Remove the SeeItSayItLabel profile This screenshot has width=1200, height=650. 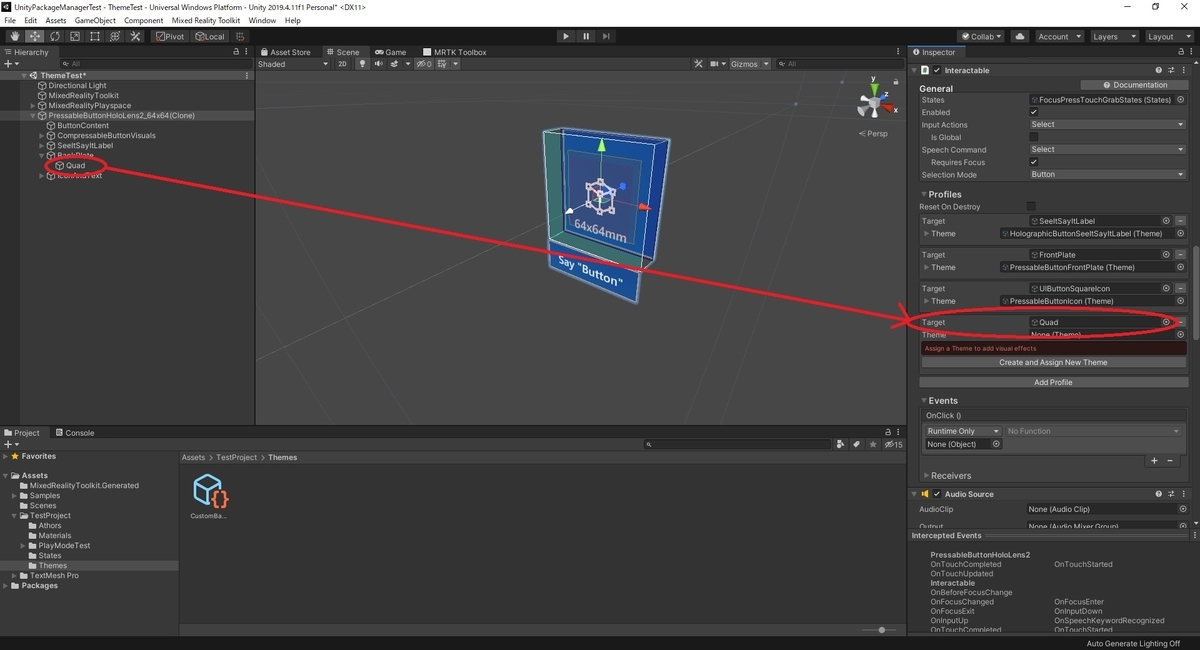[1180, 221]
